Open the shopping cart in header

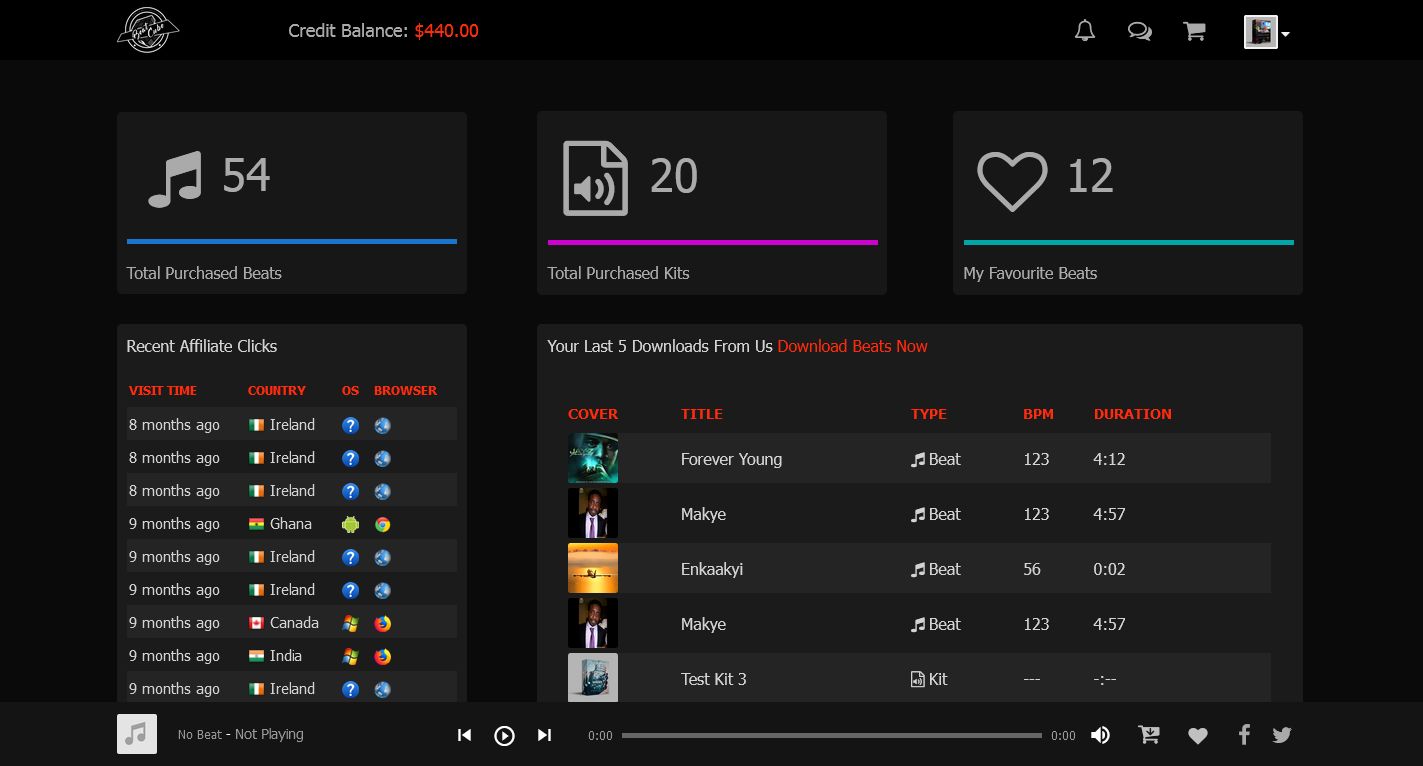point(1194,31)
